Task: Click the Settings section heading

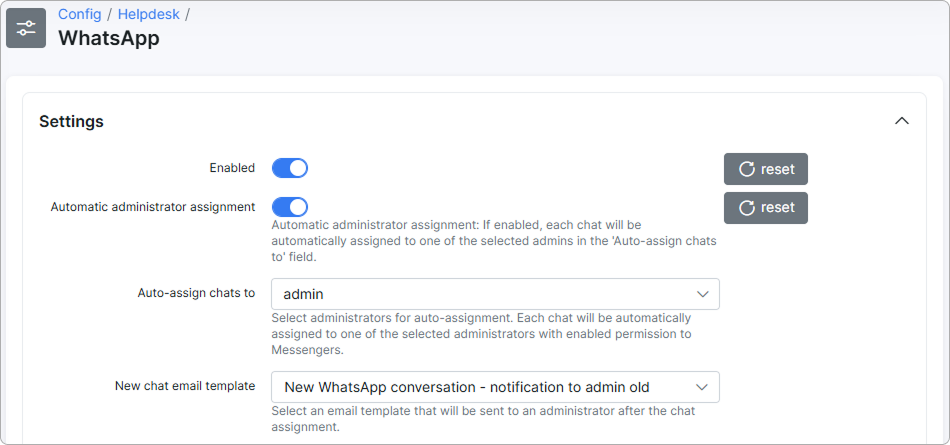Action: coord(71,122)
